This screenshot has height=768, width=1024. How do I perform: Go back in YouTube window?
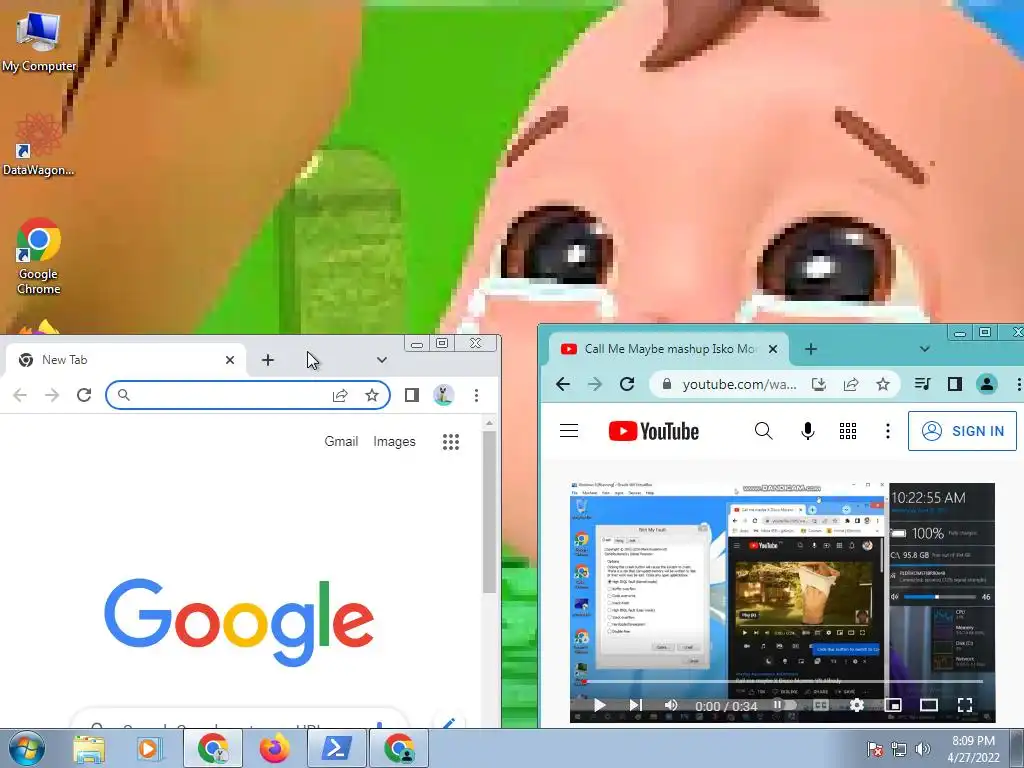tap(563, 384)
